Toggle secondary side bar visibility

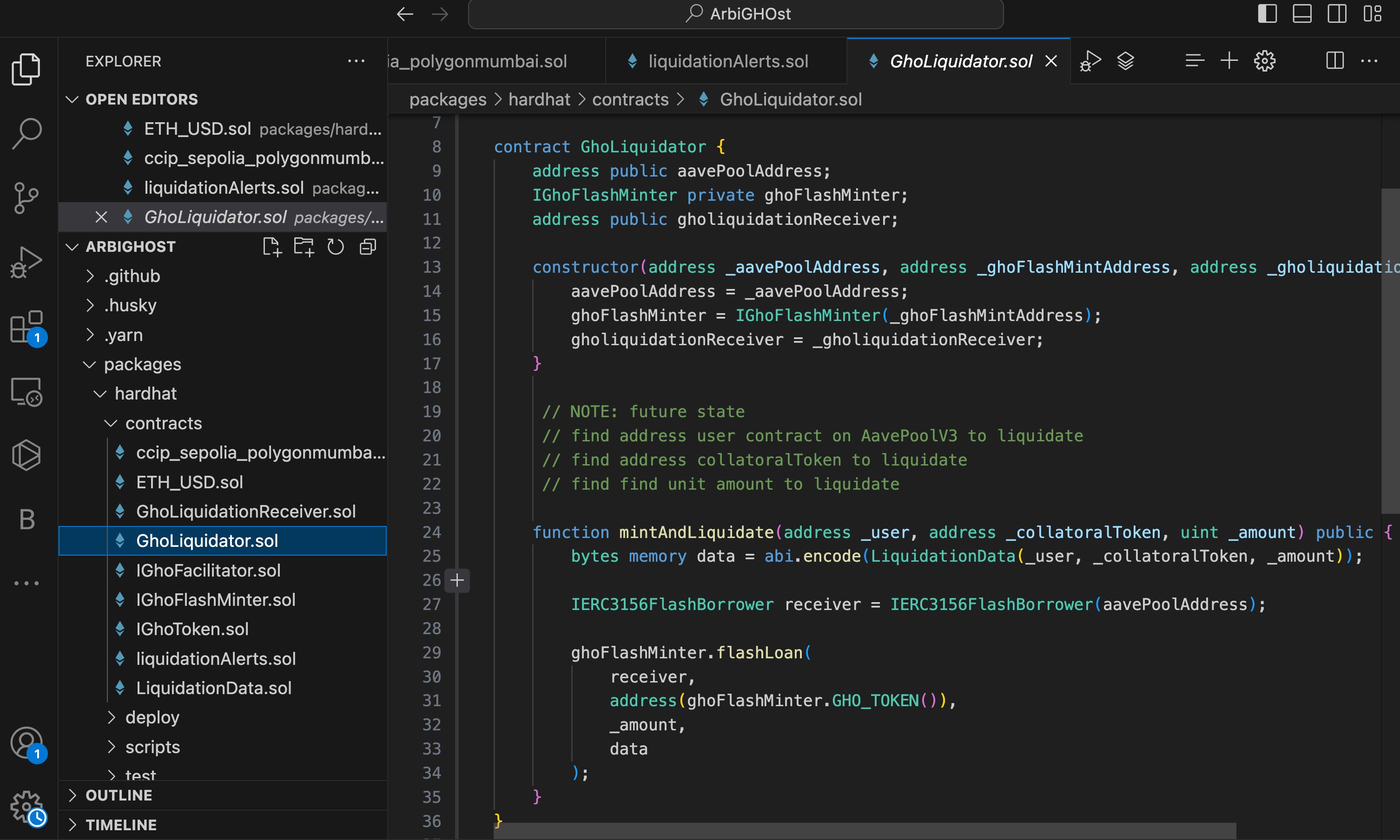(x=1337, y=13)
